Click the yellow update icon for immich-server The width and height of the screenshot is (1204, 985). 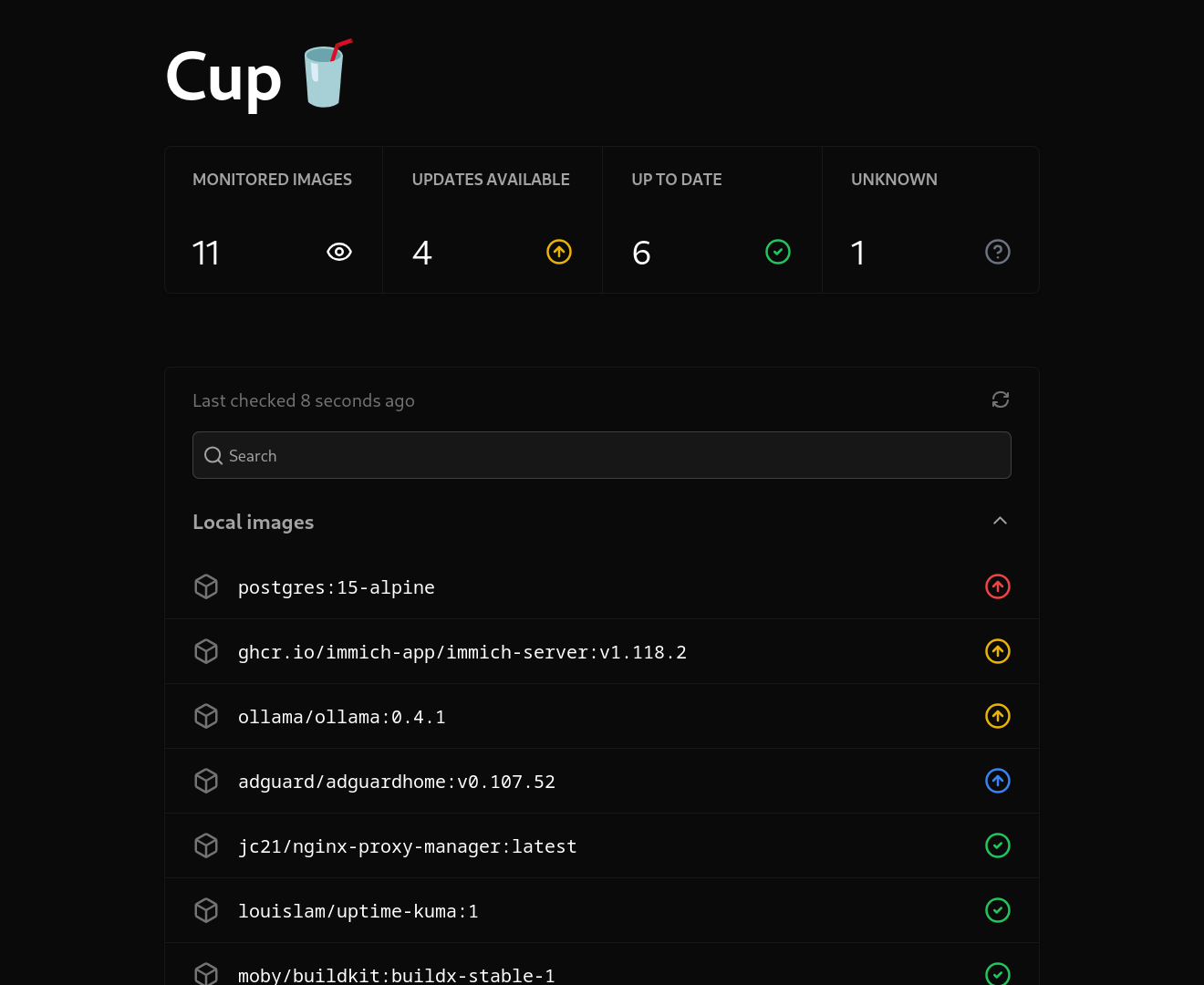click(998, 651)
